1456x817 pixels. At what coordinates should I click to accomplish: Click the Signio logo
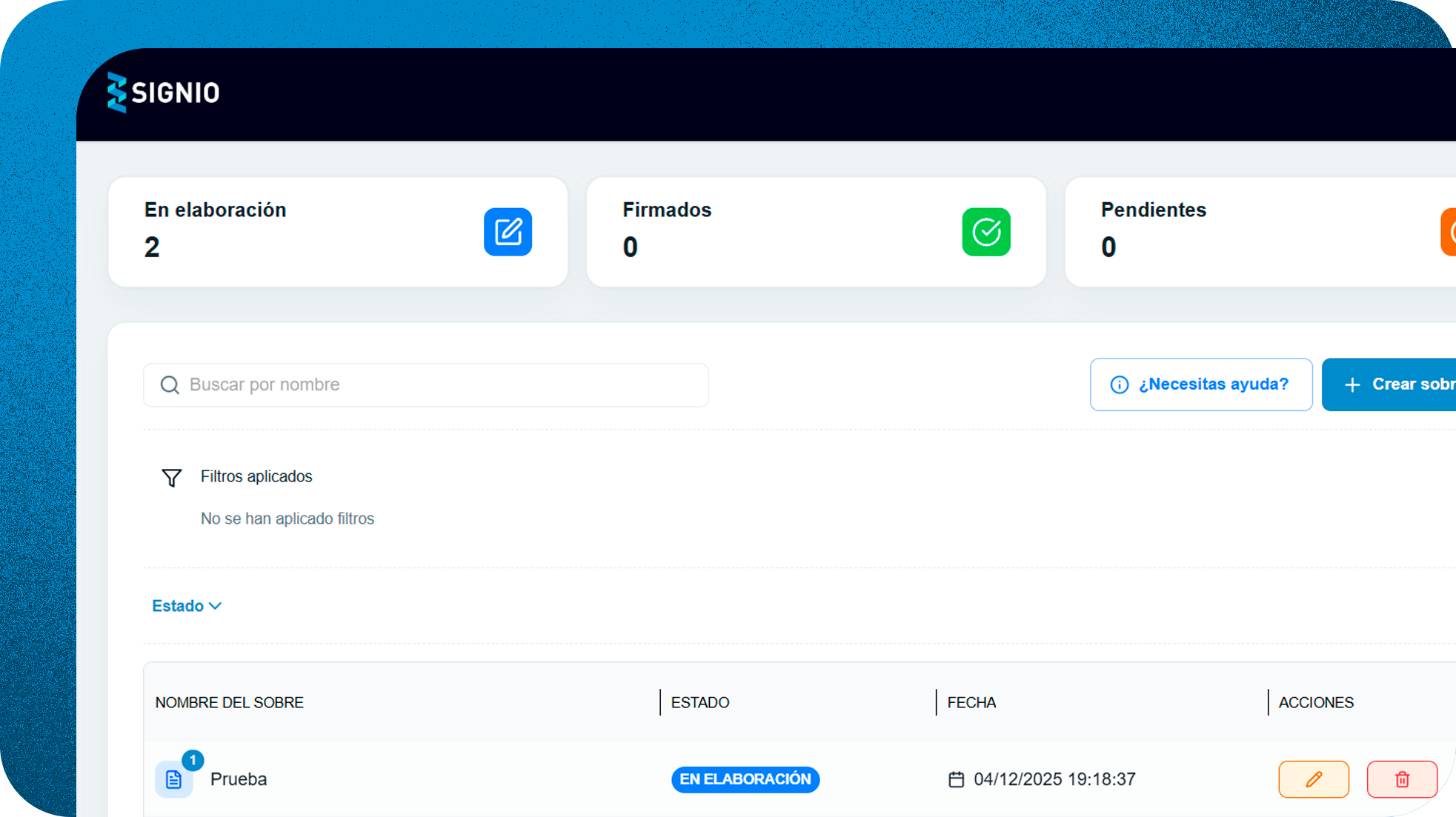163,93
